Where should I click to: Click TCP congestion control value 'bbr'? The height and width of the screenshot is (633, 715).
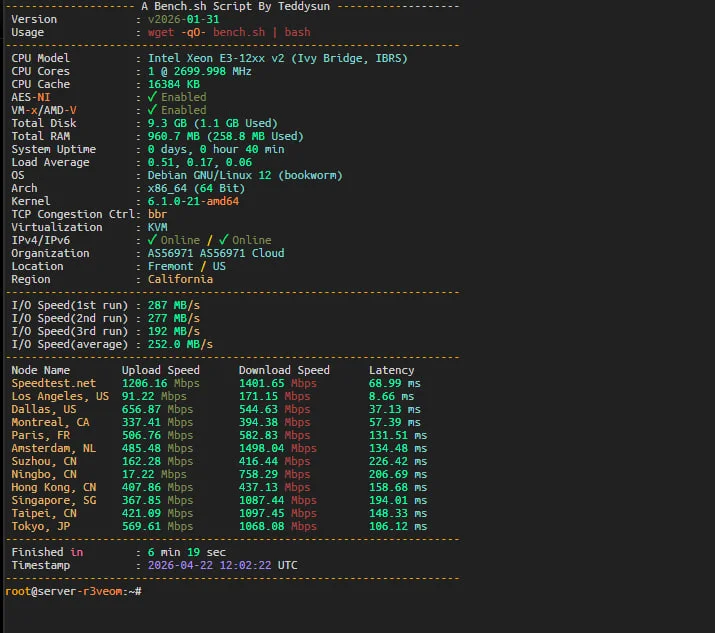(x=157, y=214)
